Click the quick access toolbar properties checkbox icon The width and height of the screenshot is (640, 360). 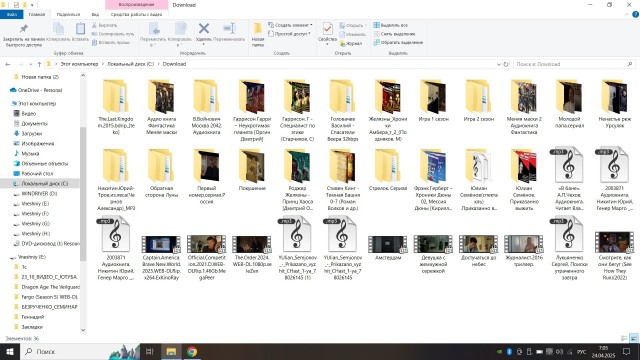pos(16,5)
